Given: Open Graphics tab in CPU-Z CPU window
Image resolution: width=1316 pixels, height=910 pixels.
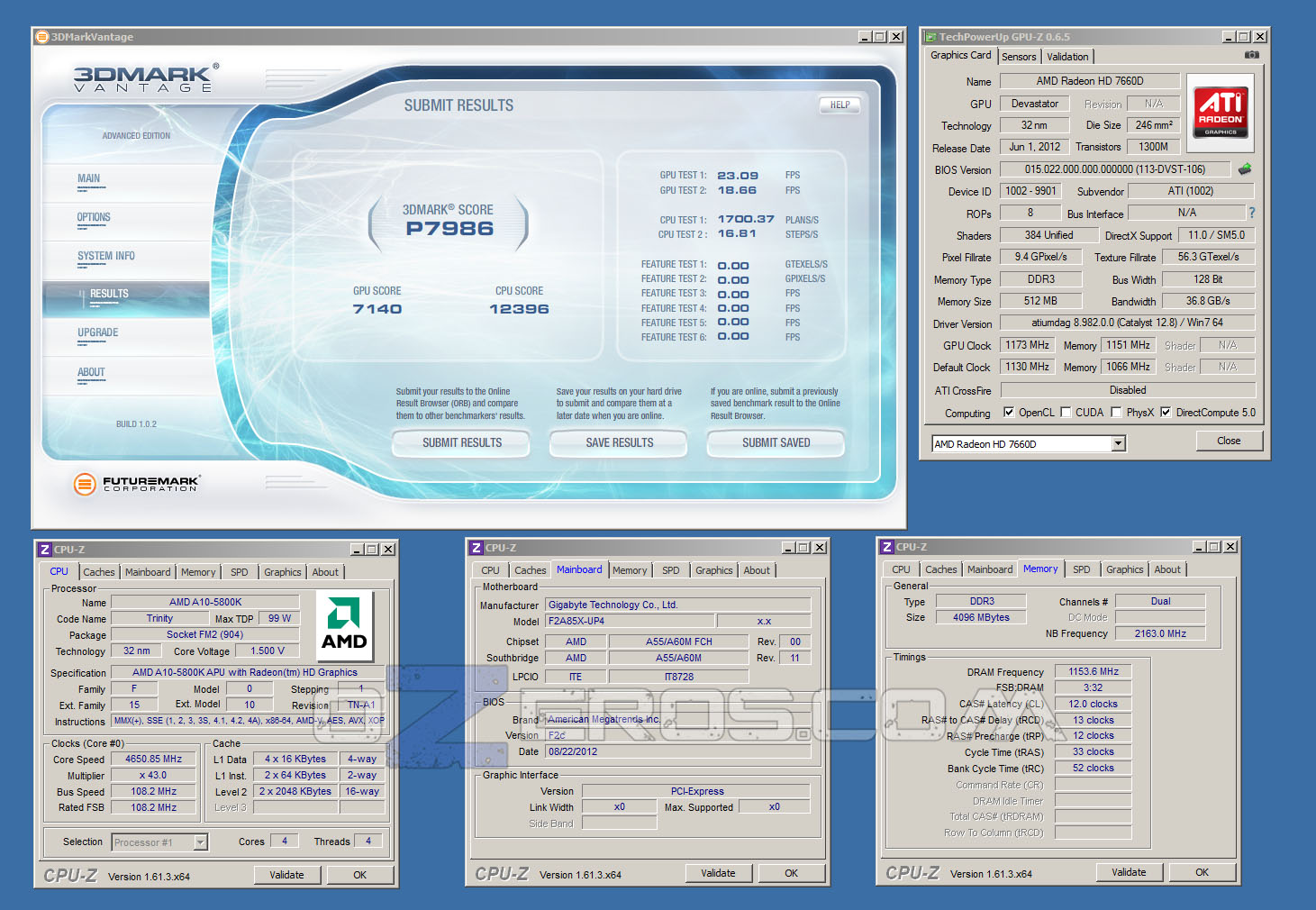Looking at the screenshot, I should pos(283,572).
